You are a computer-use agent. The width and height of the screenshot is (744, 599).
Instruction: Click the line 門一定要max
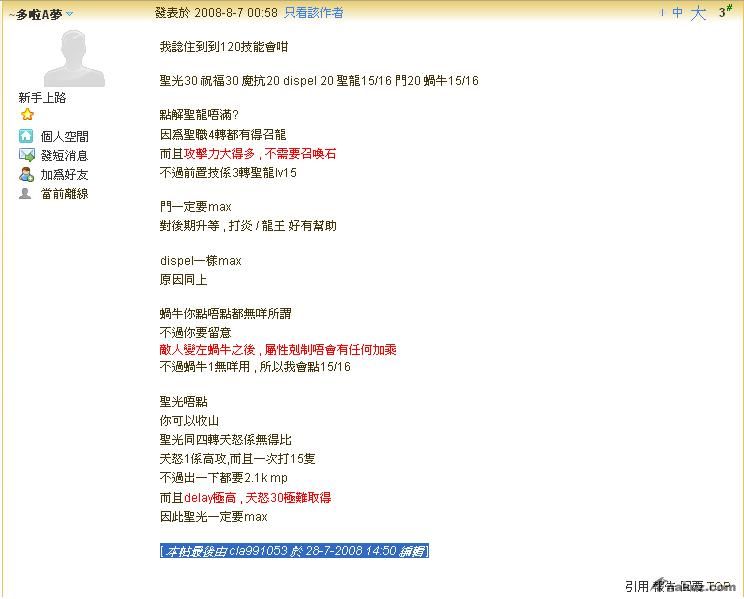pos(195,206)
